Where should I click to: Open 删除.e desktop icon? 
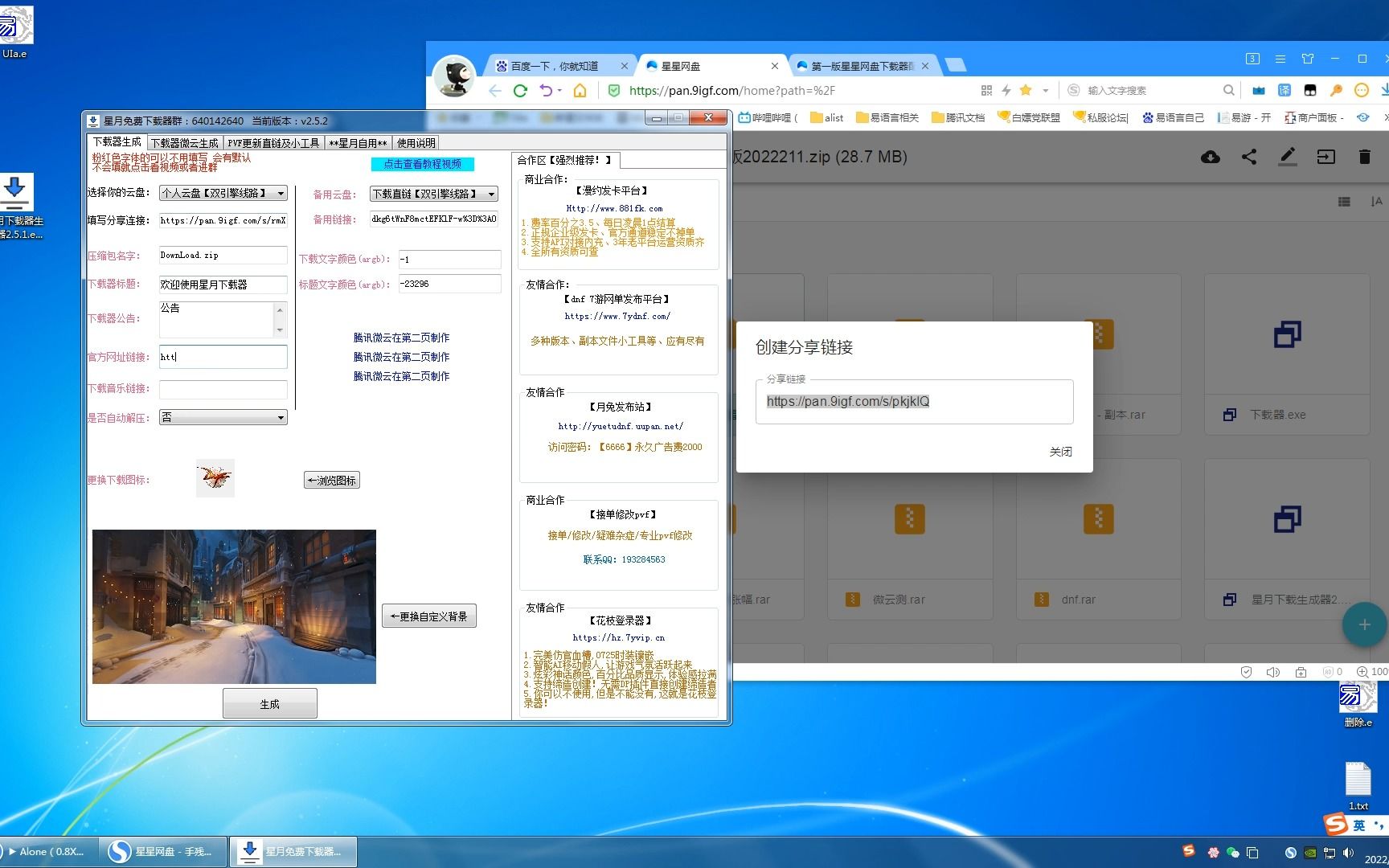(1358, 704)
